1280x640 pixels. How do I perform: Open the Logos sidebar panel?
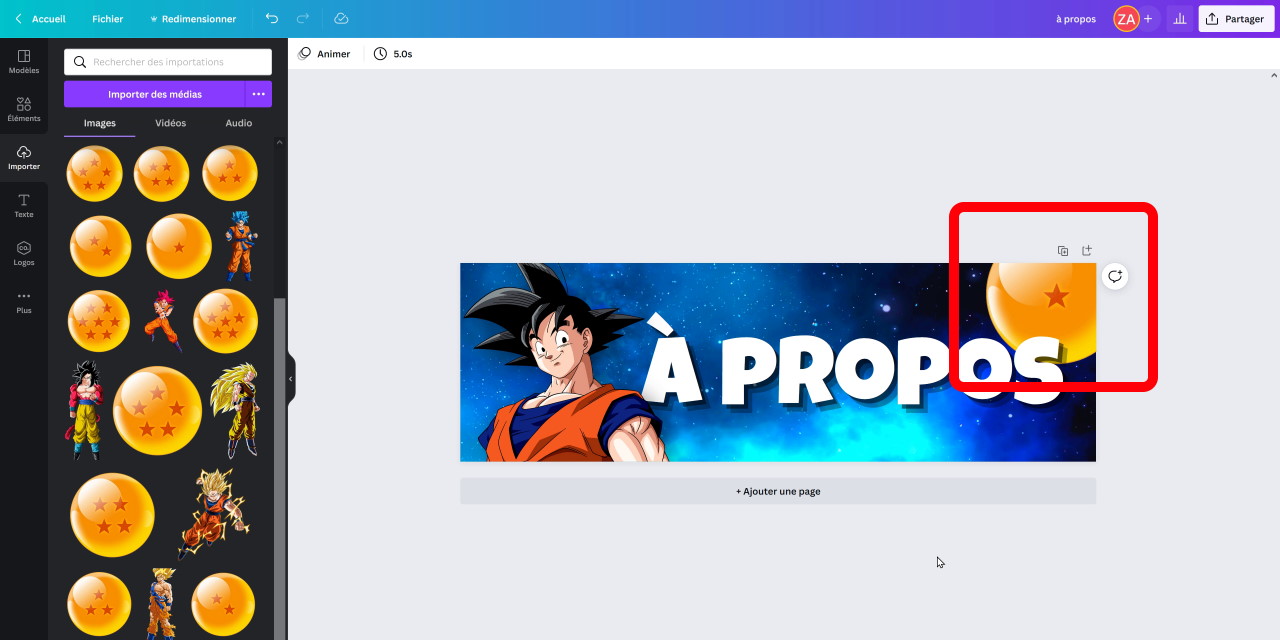coord(24,253)
